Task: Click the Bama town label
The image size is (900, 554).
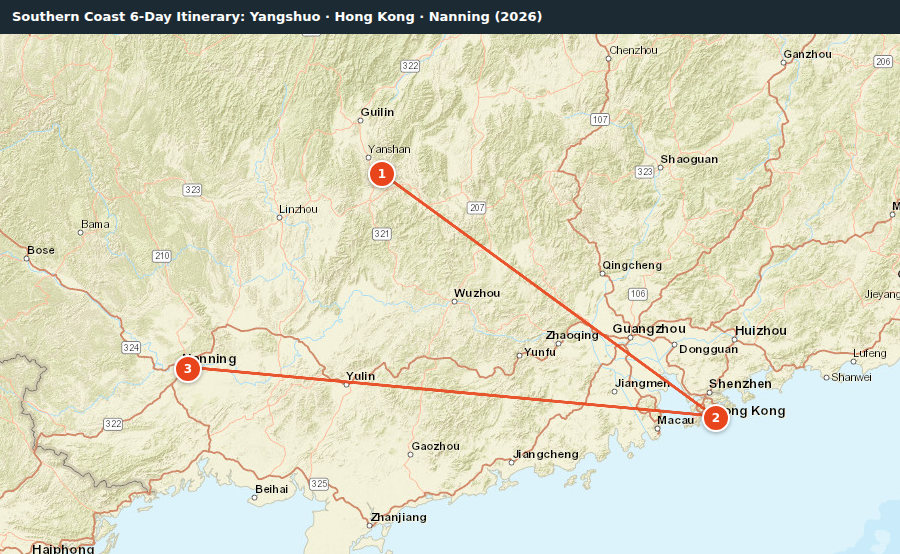Action: (x=95, y=224)
